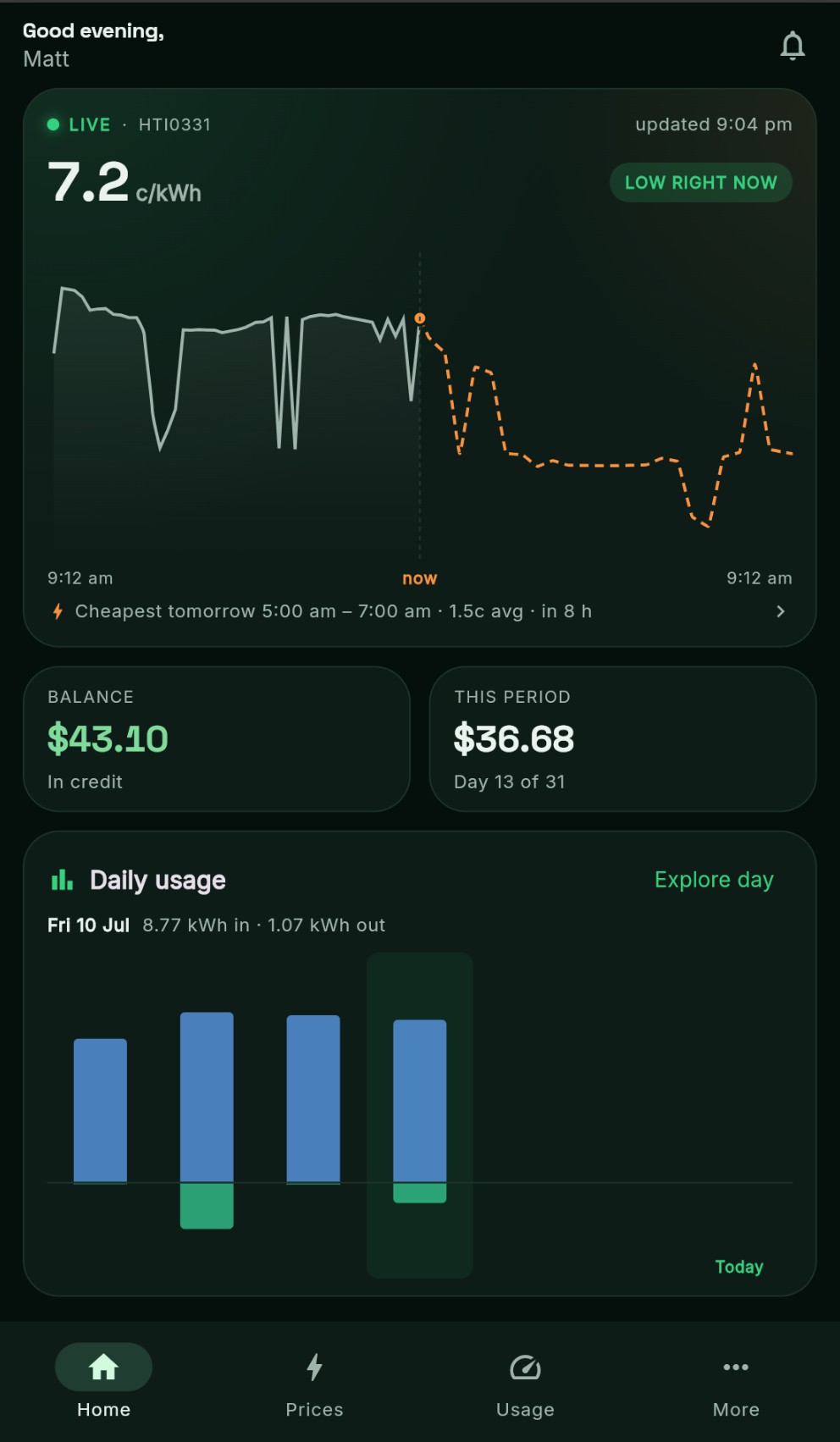Click the orange lightning bolt beside Cheapest tomorrow
The width and height of the screenshot is (840, 1442).
point(58,611)
